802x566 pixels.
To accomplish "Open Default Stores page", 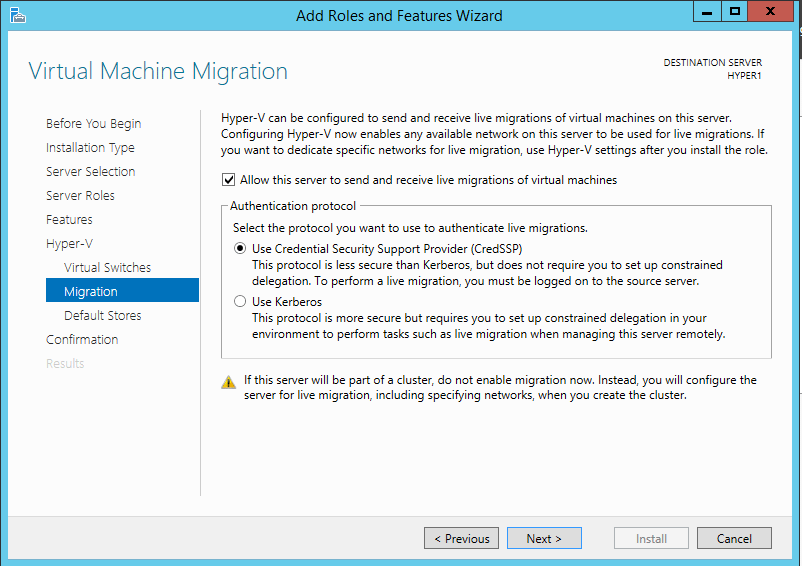I will [x=102, y=316].
